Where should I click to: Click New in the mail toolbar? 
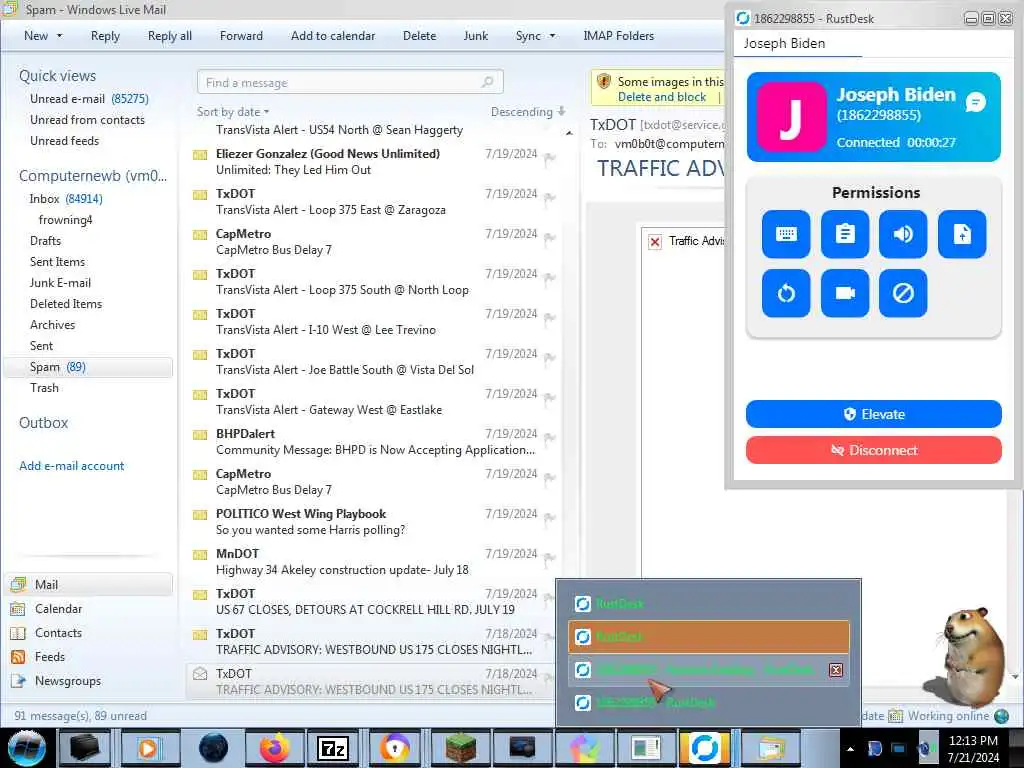point(36,36)
